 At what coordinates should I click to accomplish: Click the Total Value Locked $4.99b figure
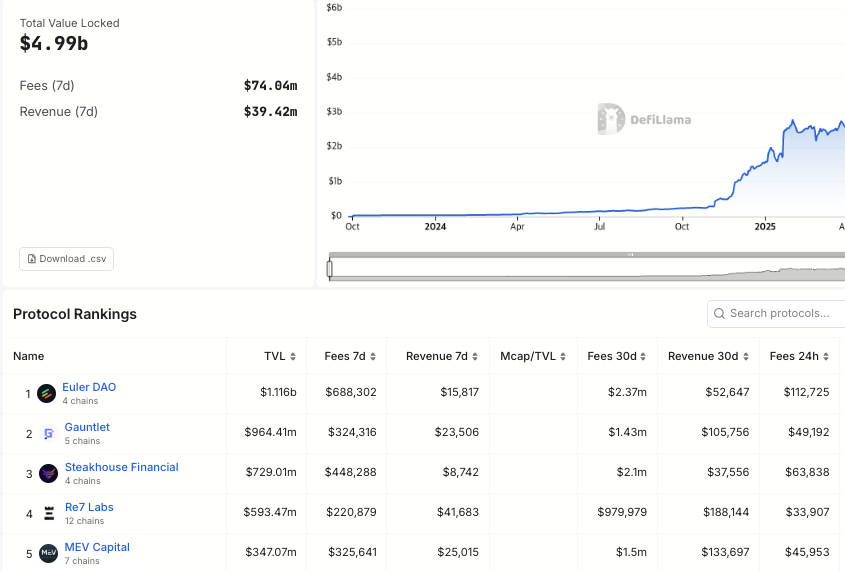pos(54,44)
